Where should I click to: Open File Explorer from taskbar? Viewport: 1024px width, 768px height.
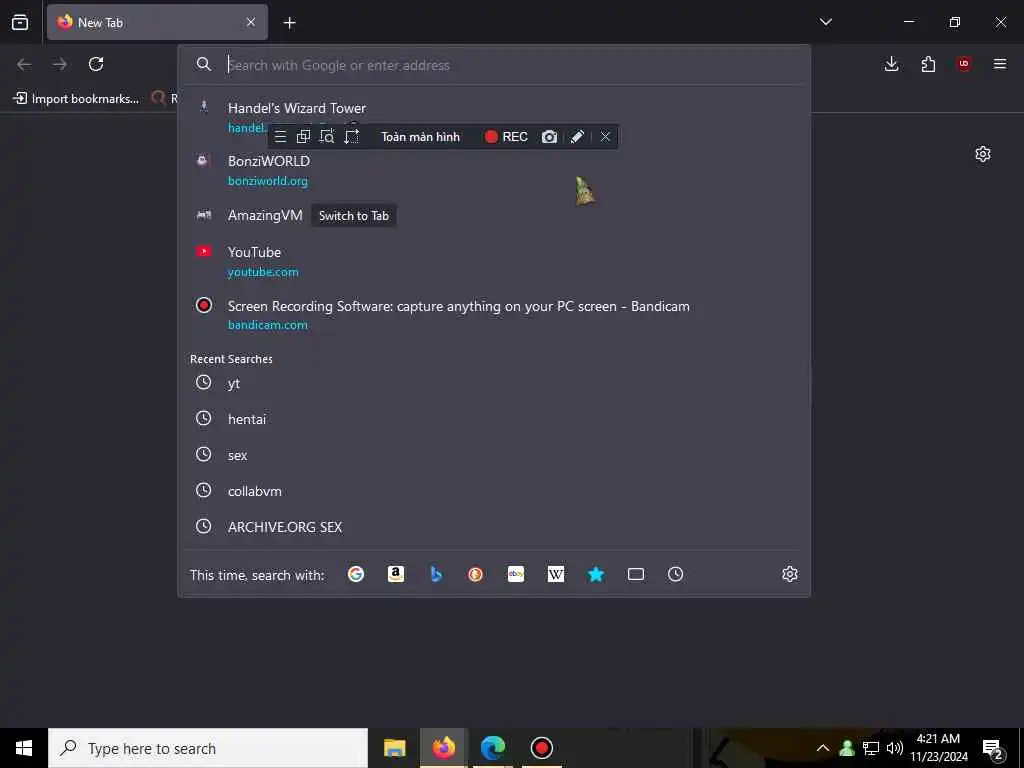pyautogui.click(x=394, y=748)
